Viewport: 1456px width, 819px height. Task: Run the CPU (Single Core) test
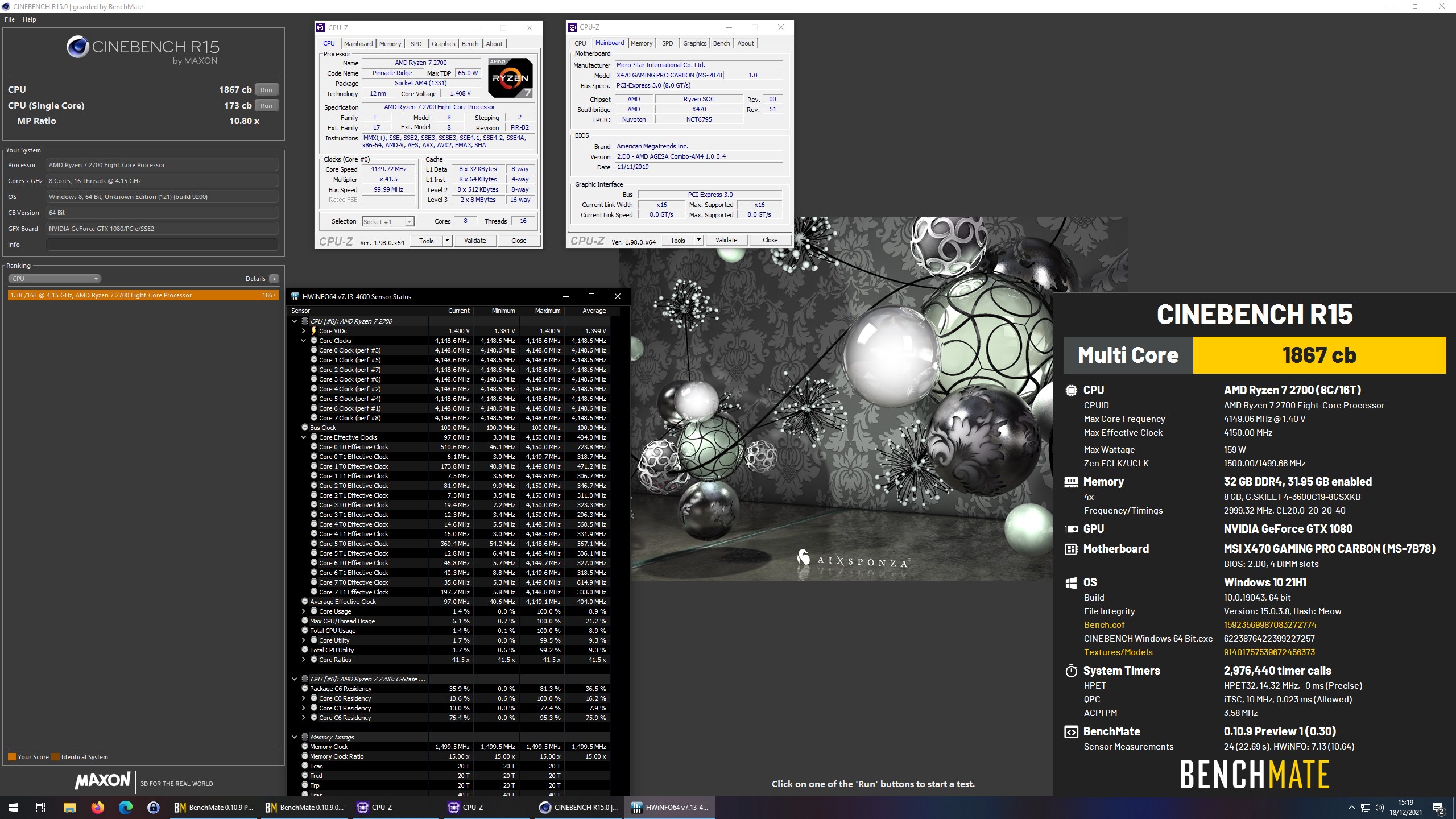[x=266, y=106]
